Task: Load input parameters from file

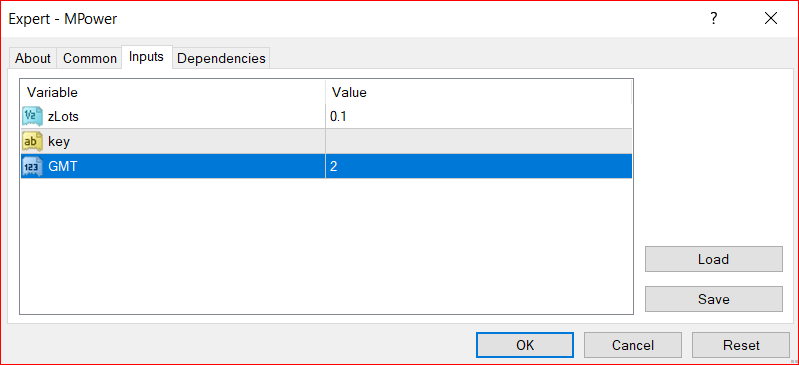Action: point(713,259)
